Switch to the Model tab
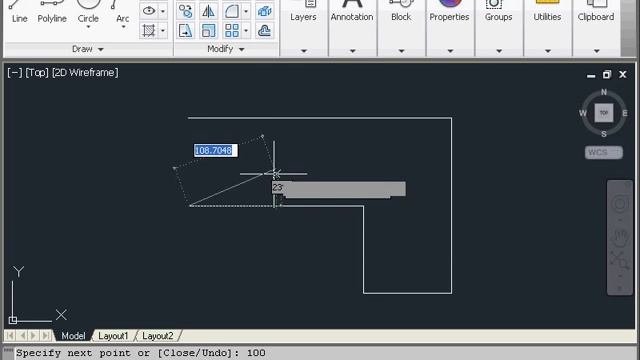 point(73,336)
